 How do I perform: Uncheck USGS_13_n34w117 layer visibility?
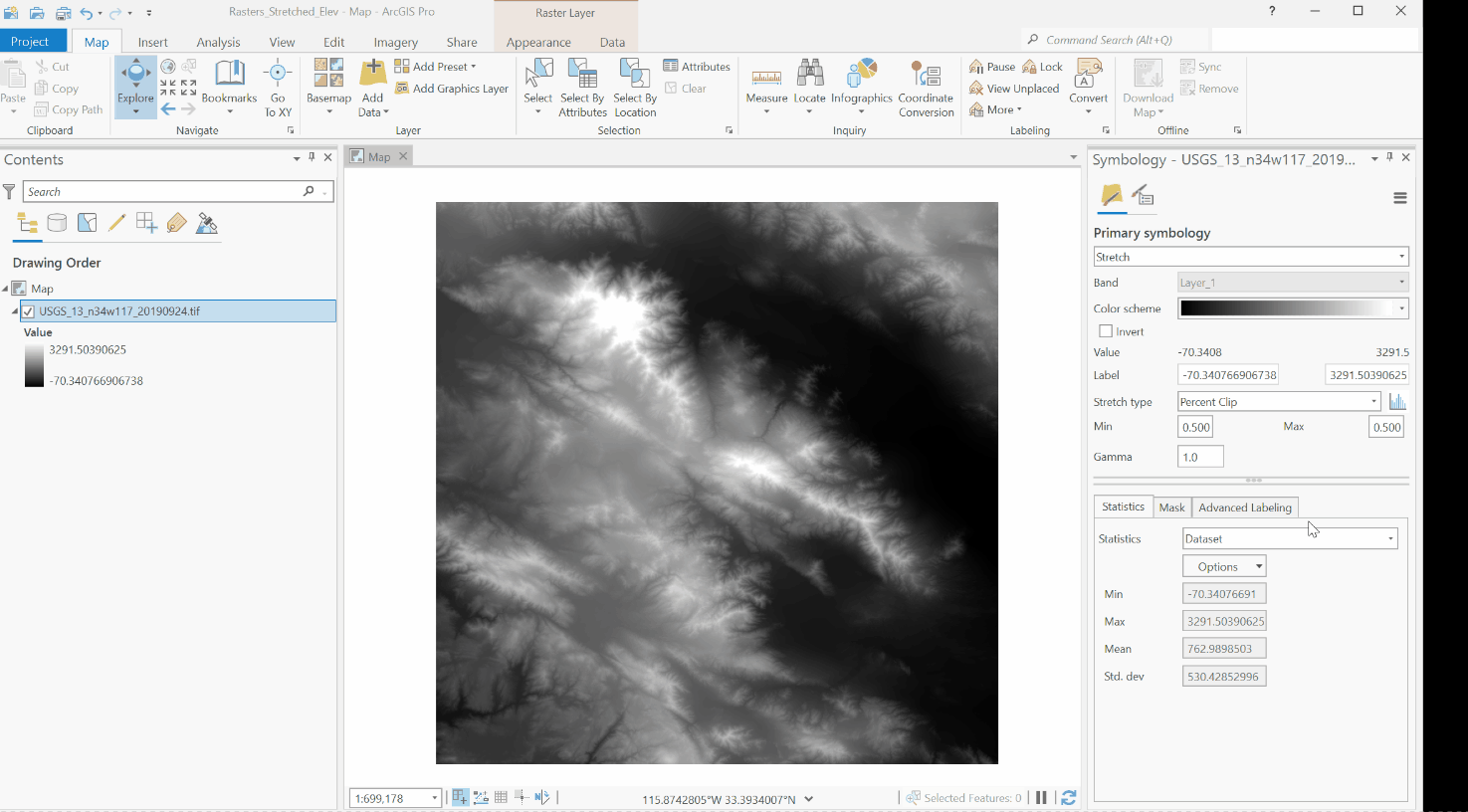click(28, 311)
